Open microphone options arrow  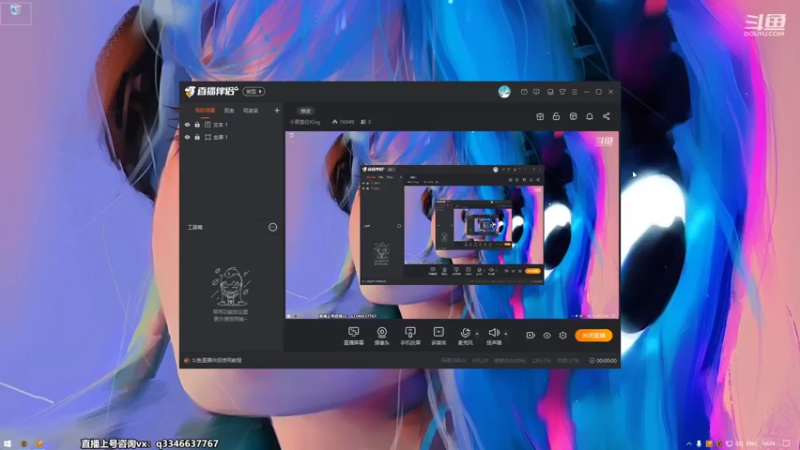[477, 334]
